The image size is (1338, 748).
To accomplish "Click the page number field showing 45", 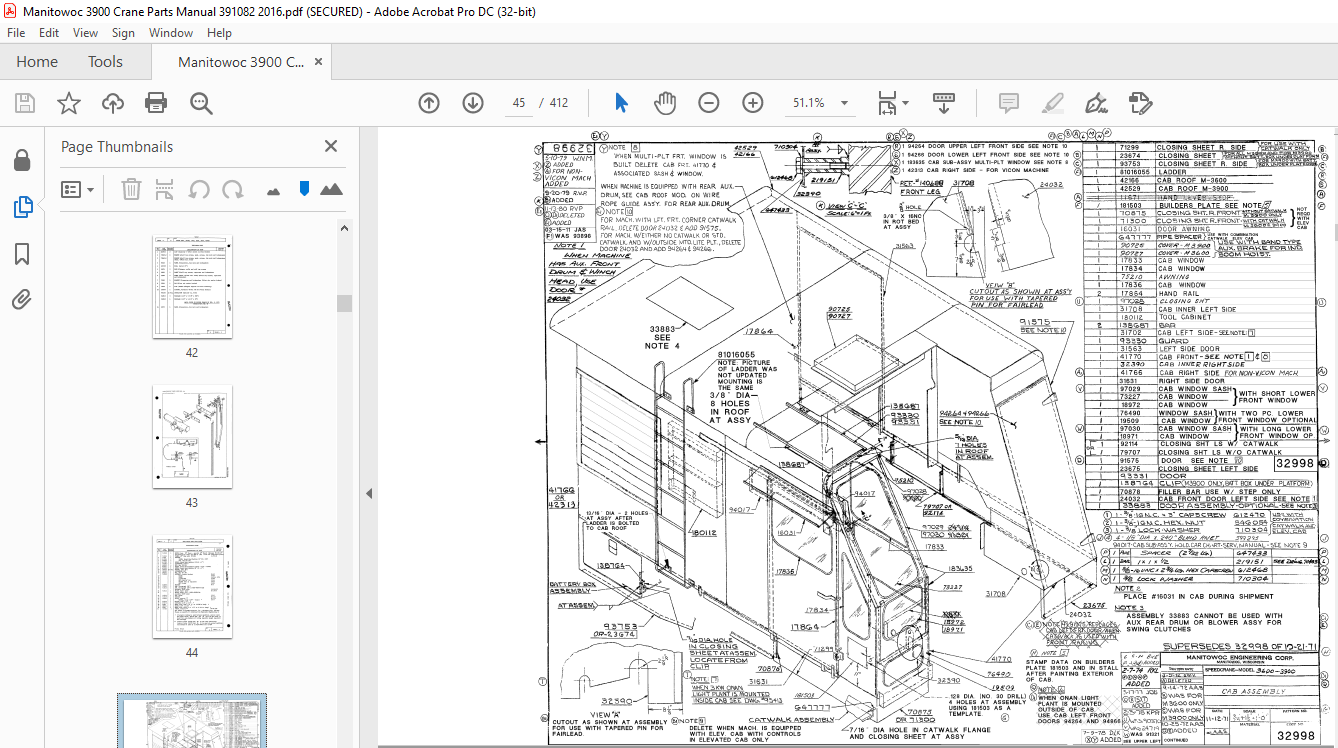I will pyautogui.click(x=518, y=103).
